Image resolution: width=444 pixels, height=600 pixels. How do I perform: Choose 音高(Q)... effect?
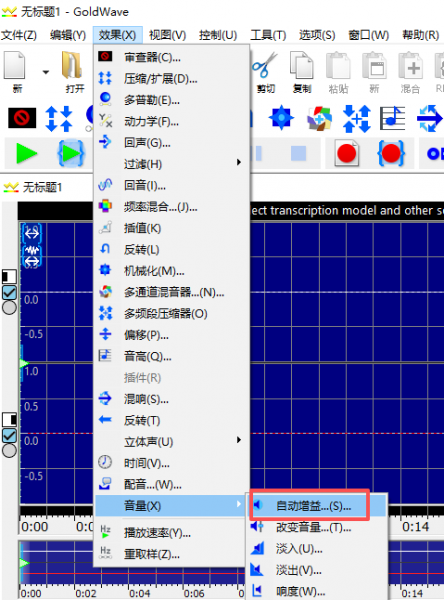[x=171, y=357]
